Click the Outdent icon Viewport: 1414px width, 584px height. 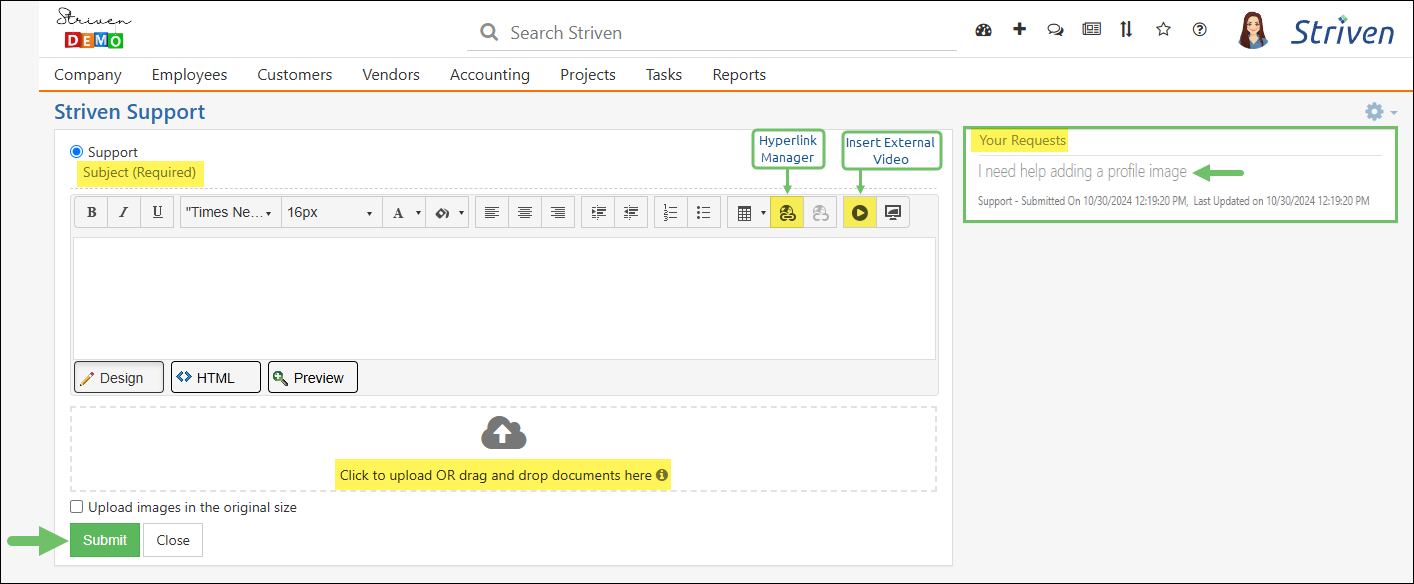pos(631,213)
